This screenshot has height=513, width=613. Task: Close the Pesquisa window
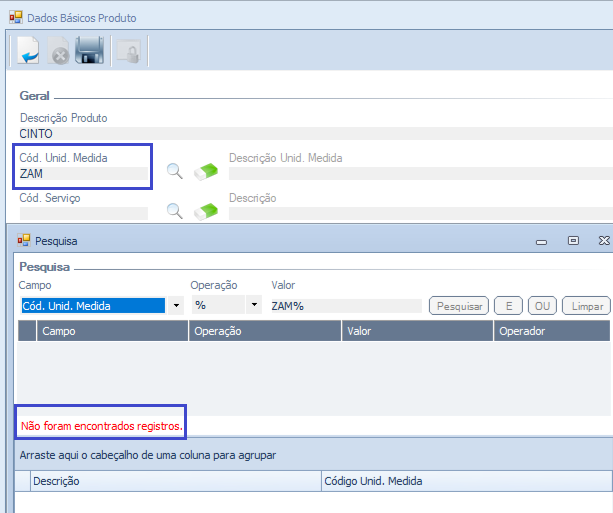[604, 240]
